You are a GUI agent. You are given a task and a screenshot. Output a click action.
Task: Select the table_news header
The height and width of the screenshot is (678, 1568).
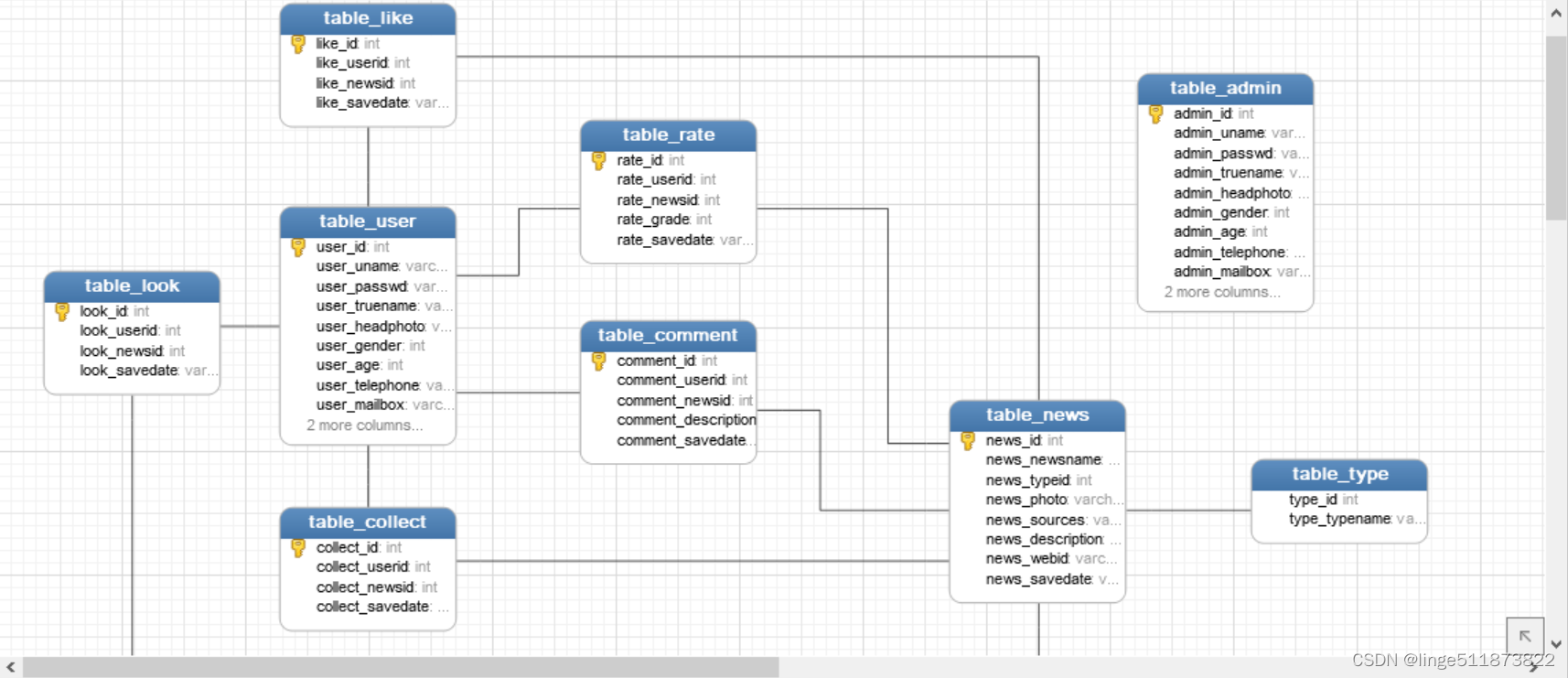pyautogui.click(x=1037, y=415)
